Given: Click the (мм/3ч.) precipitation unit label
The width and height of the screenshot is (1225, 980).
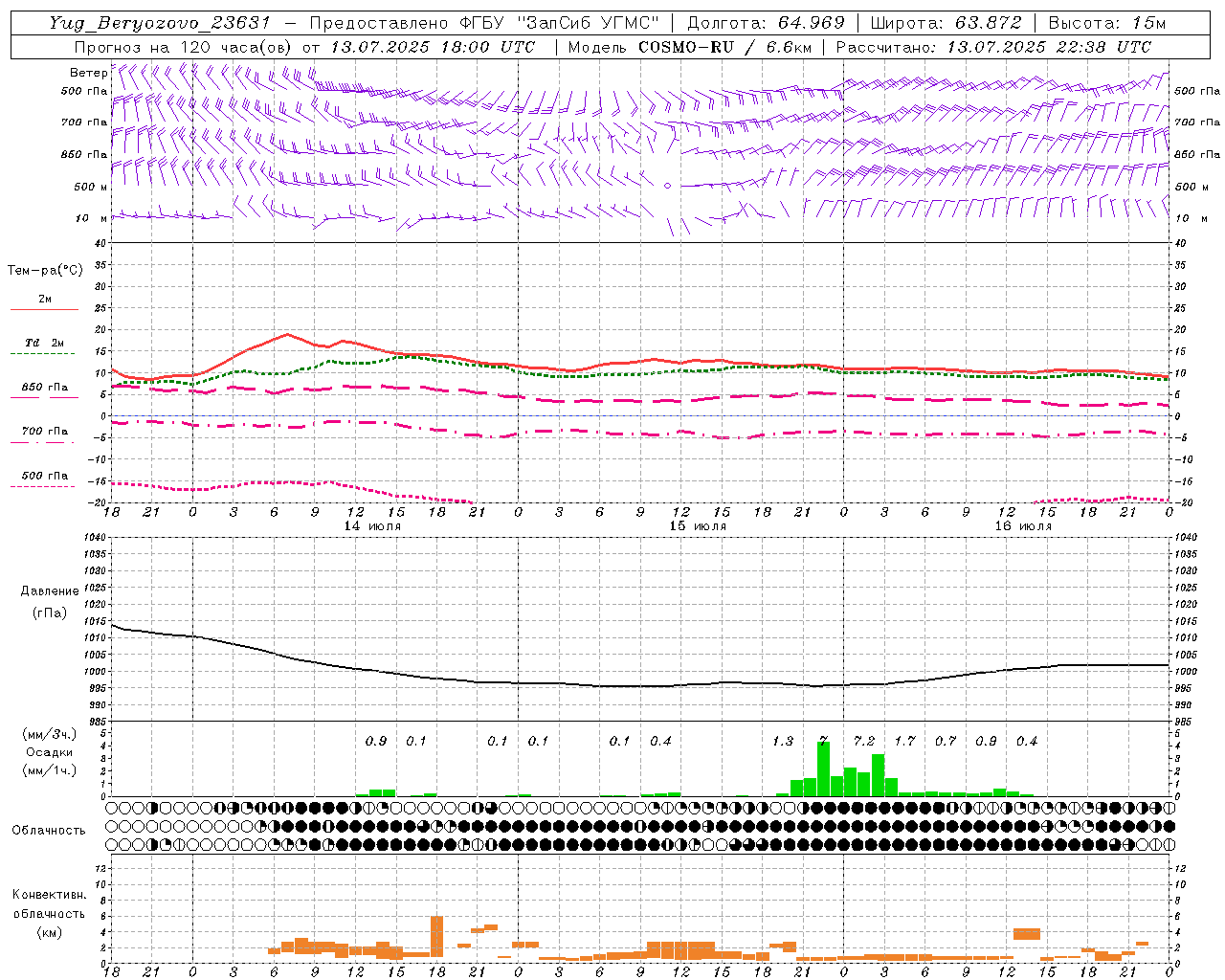Looking at the screenshot, I should click(49, 734).
